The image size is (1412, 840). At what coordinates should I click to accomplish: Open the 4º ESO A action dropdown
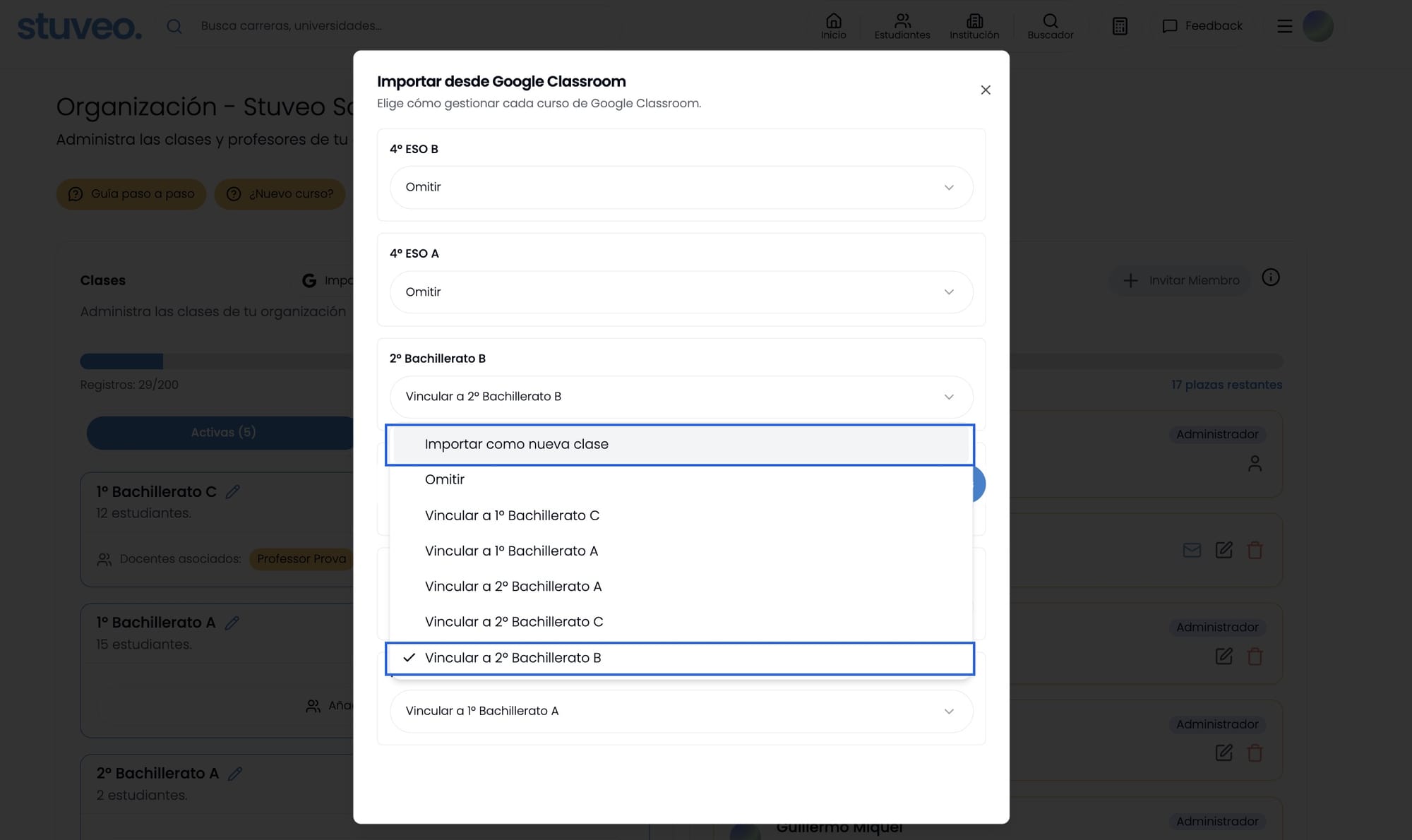(x=681, y=292)
